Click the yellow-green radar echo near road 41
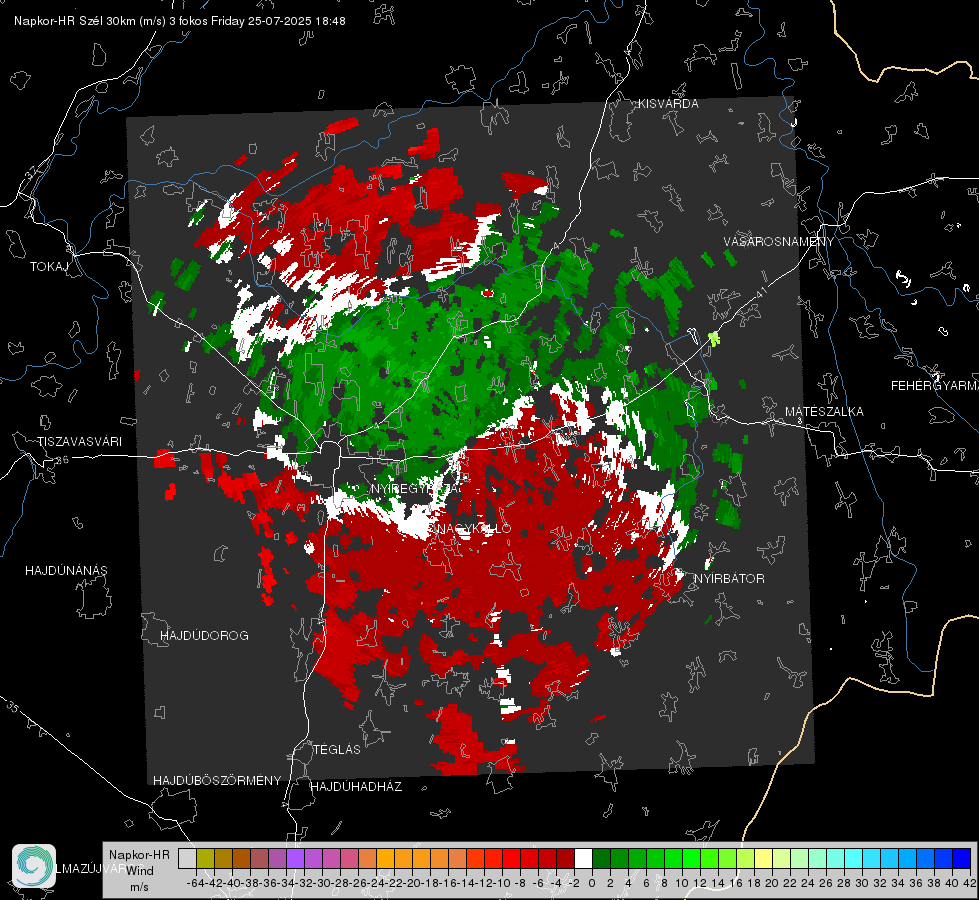Image resolution: width=979 pixels, height=900 pixels. click(x=714, y=339)
